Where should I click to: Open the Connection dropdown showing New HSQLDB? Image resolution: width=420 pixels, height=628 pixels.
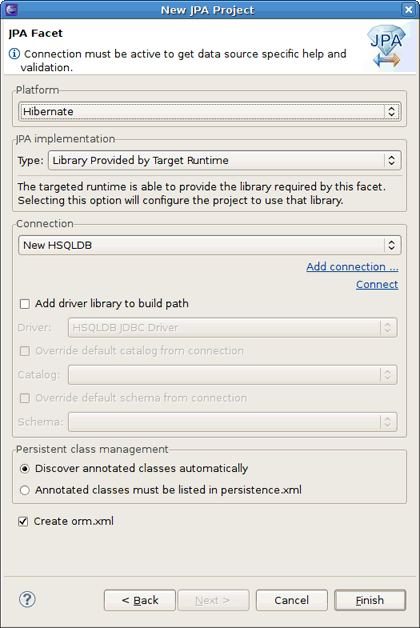point(209,245)
